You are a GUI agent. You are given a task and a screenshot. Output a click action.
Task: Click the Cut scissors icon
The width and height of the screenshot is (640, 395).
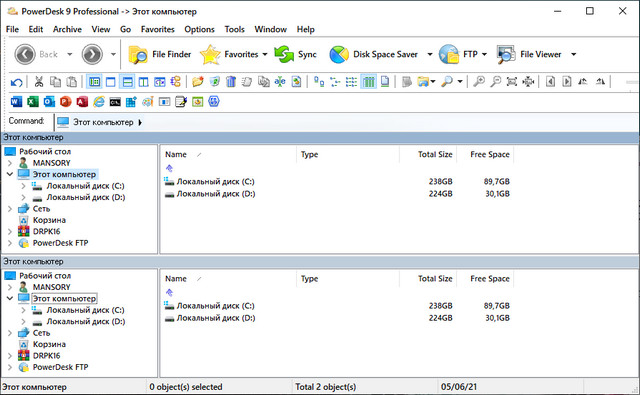(x=39, y=82)
